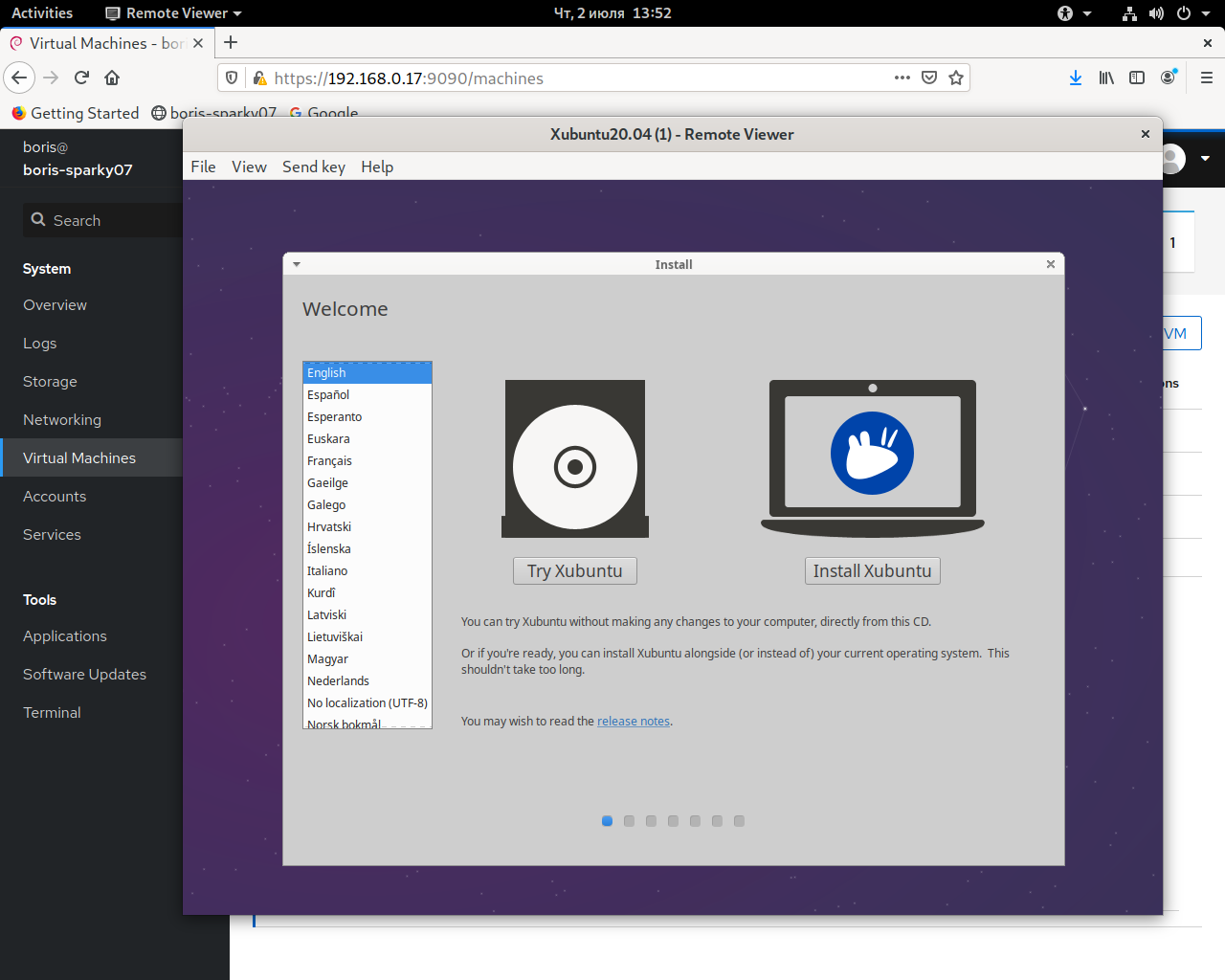Click the search icon in the Cockpit sidebar
Image resolution: width=1225 pixels, height=980 pixels.
coord(38,220)
